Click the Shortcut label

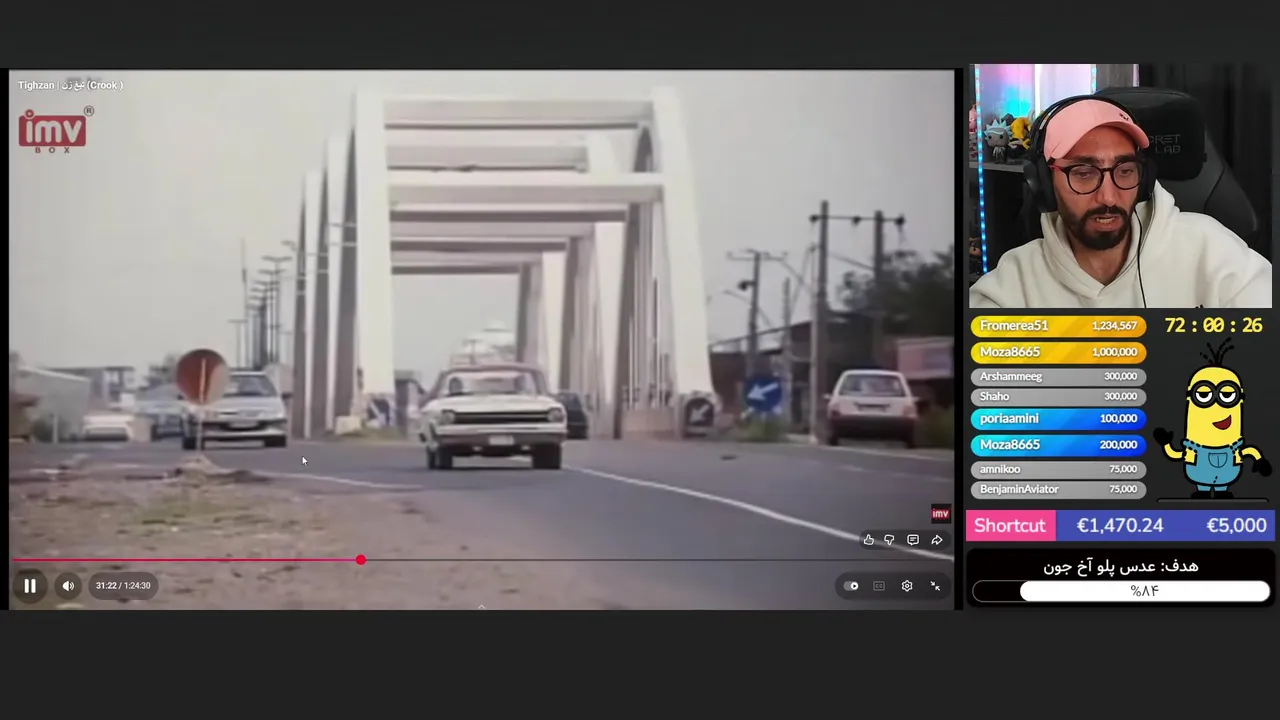pos(1009,526)
